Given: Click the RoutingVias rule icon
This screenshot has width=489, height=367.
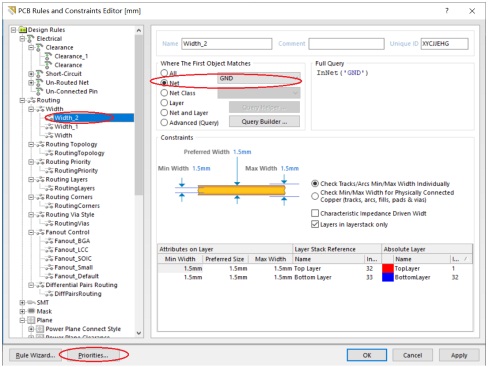Looking at the screenshot, I should point(49,223).
